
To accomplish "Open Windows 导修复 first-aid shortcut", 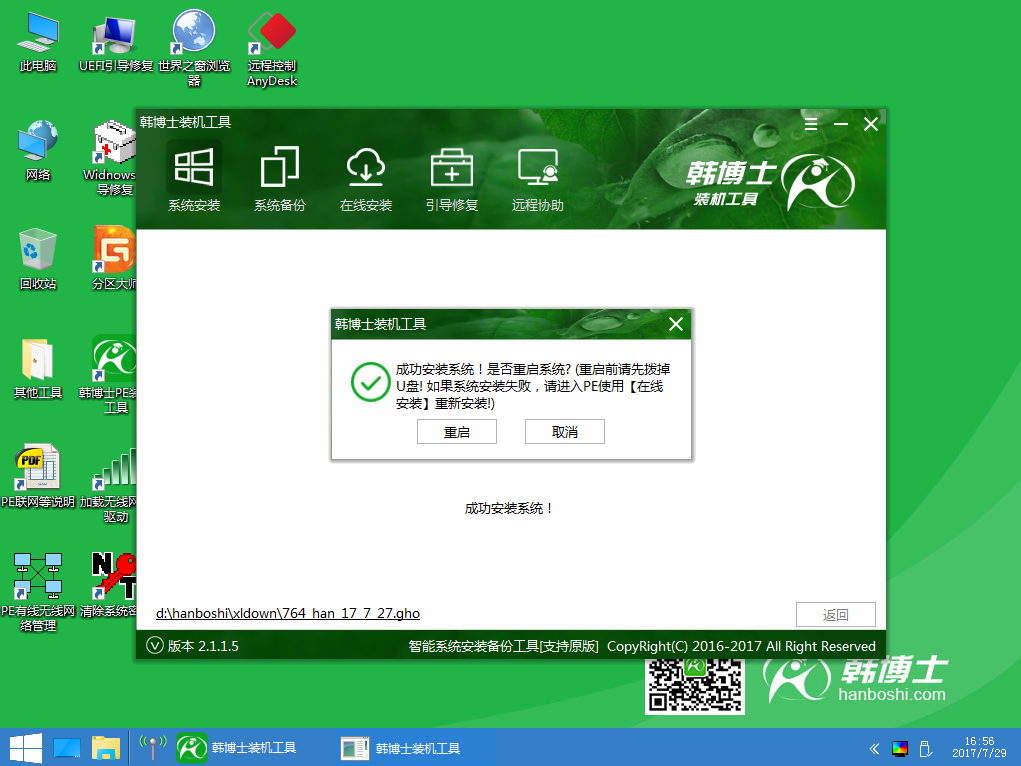I will point(112,158).
